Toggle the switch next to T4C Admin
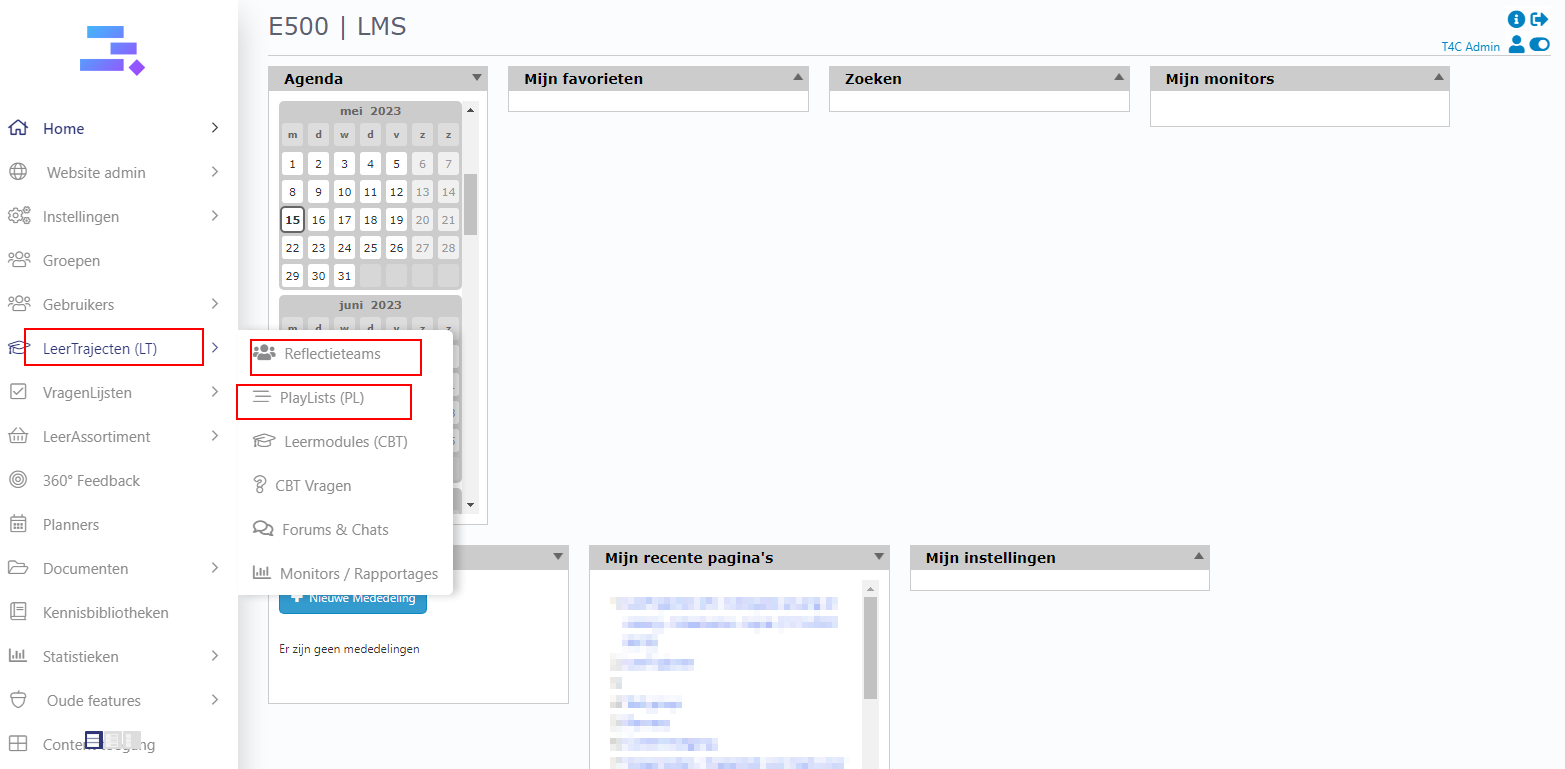 coord(1539,45)
